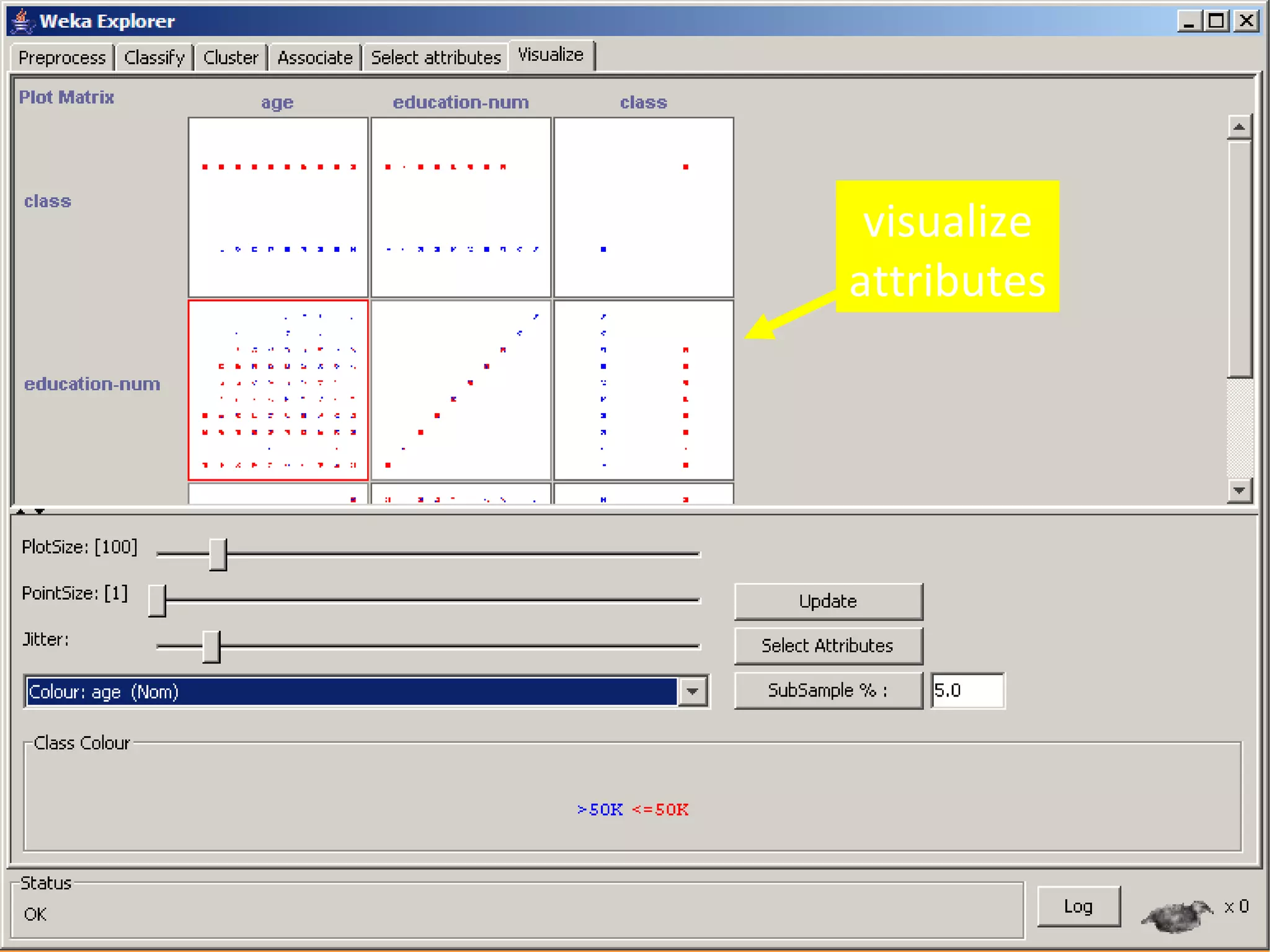Maximize the Weka Explorer window

1216,21
